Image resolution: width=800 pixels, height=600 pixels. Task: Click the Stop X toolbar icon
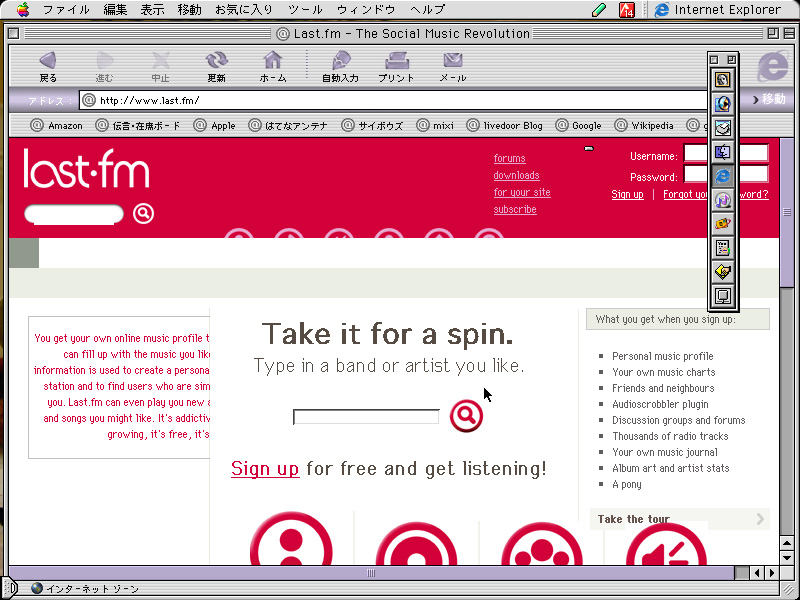point(160,61)
